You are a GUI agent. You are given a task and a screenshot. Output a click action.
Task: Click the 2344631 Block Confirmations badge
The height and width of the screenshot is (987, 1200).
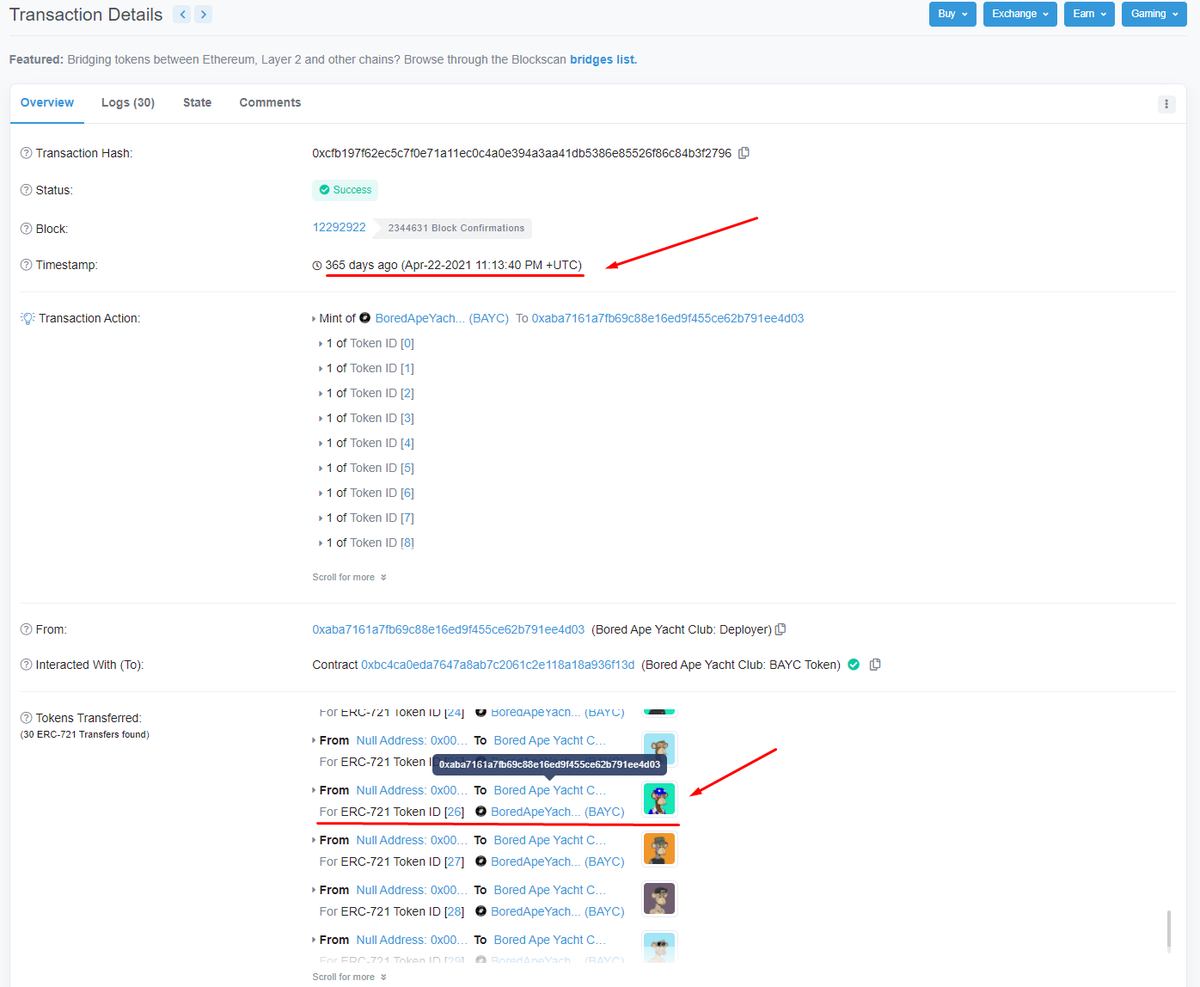point(451,228)
